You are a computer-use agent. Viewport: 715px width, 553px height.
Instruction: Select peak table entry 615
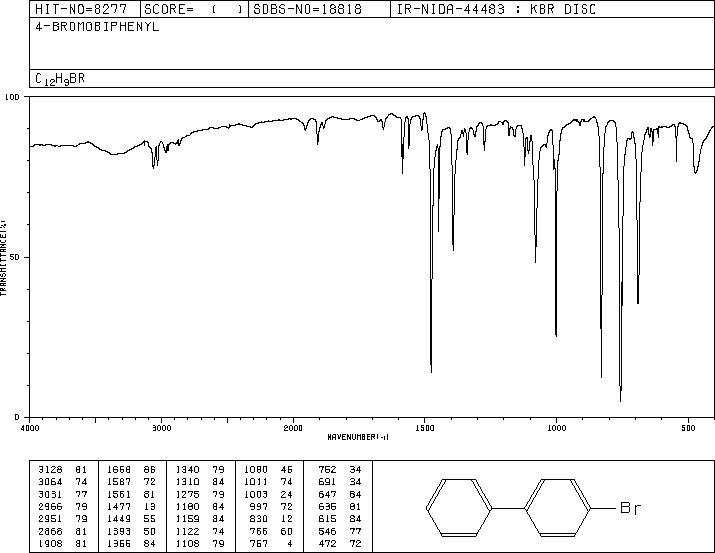point(327,519)
